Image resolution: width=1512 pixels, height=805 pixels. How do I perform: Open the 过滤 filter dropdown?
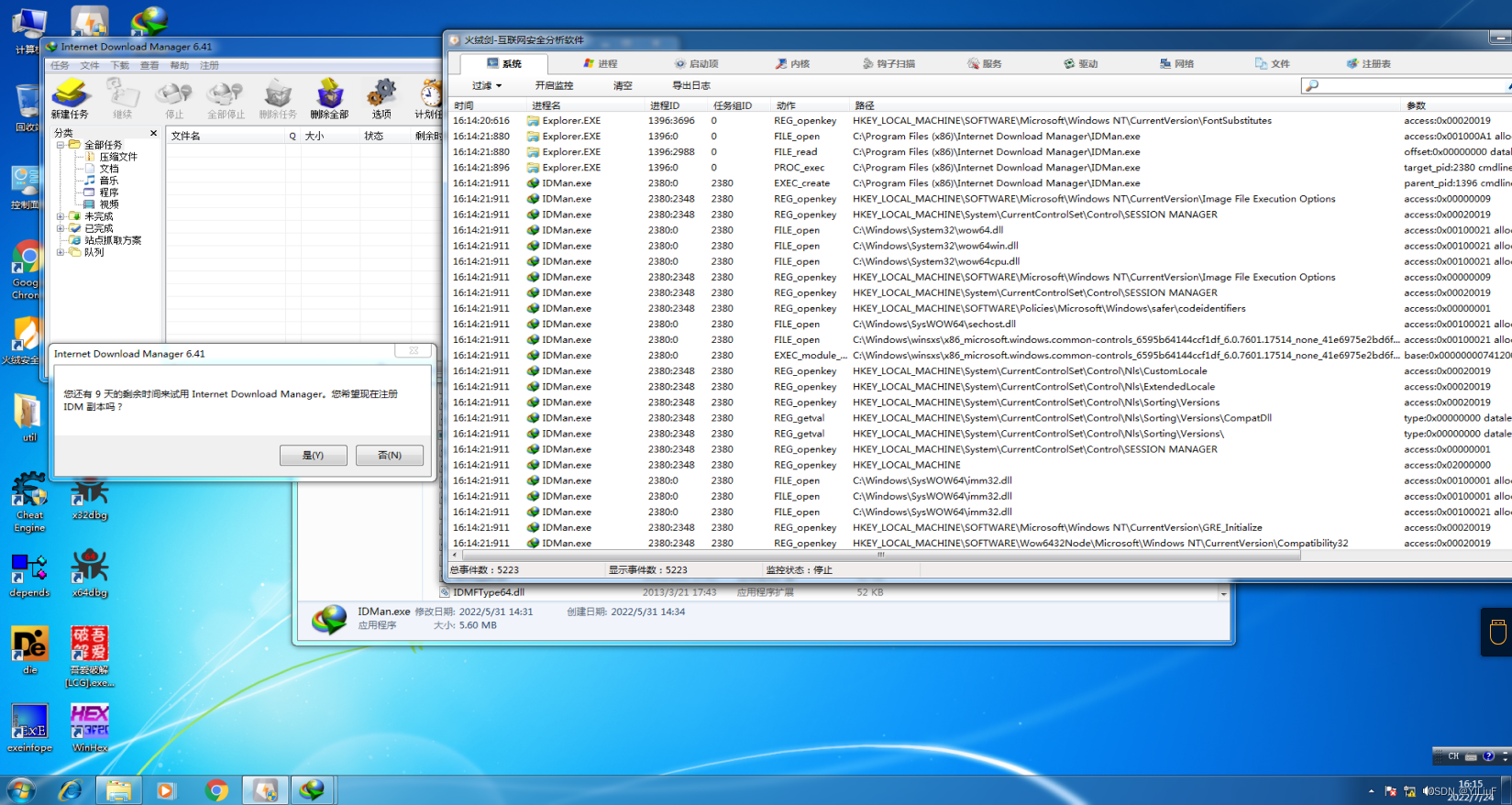point(487,85)
